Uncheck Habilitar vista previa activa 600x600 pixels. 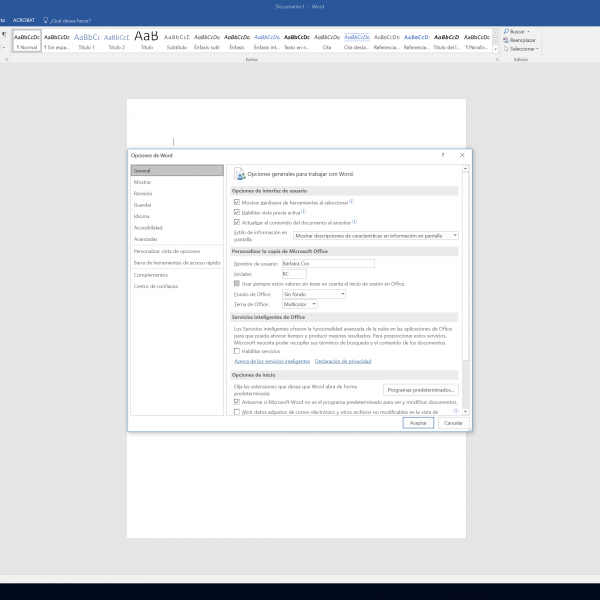(236, 212)
